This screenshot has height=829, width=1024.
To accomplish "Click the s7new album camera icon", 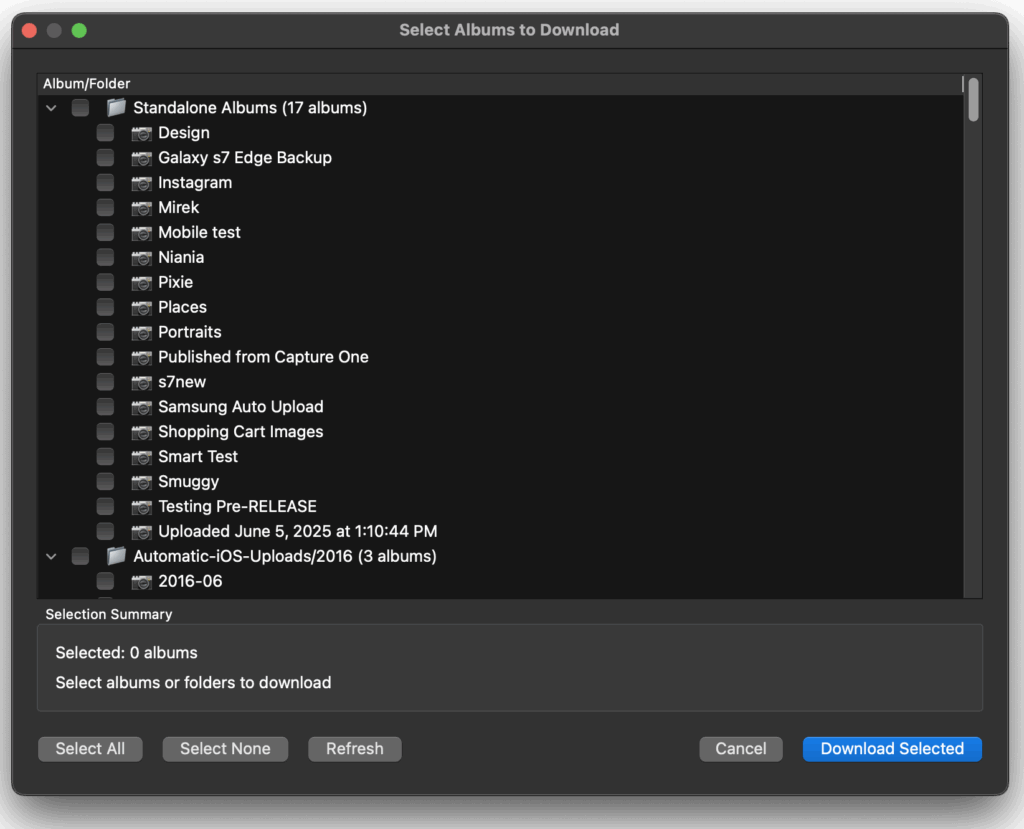I will click(x=142, y=381).
